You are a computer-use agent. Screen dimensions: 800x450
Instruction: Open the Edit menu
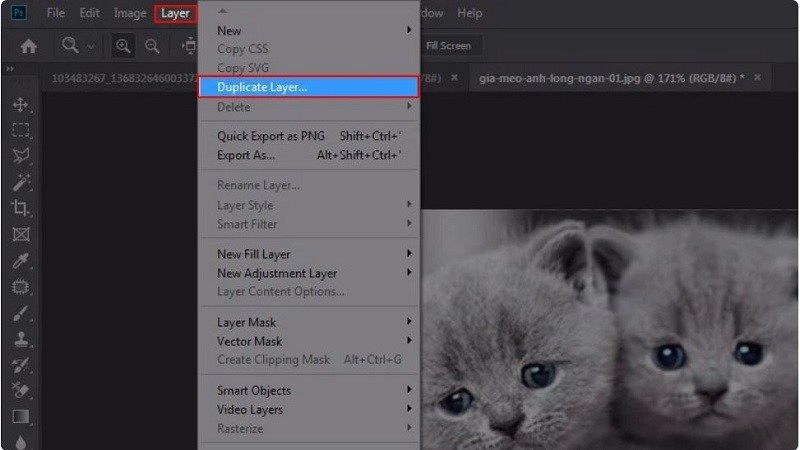89,13
